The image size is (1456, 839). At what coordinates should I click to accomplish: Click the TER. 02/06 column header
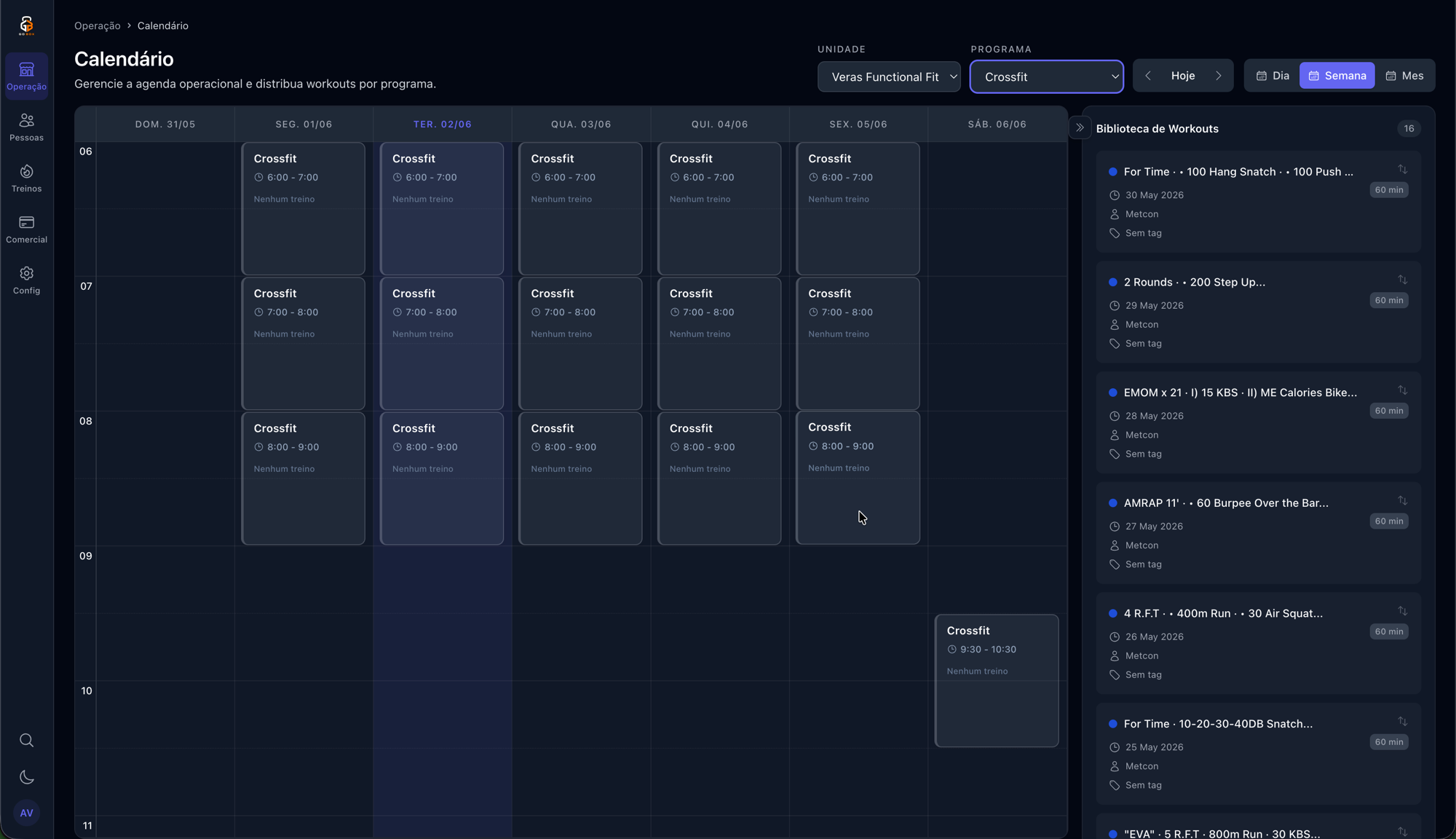pos(443,125)
